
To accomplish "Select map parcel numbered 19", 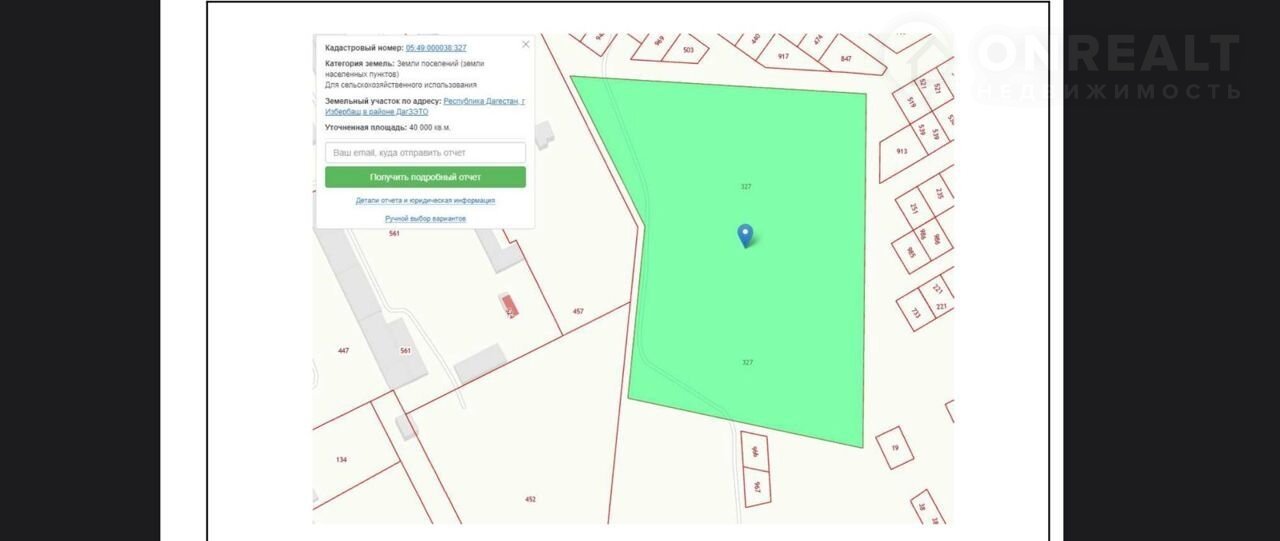I will coord(895,447).
